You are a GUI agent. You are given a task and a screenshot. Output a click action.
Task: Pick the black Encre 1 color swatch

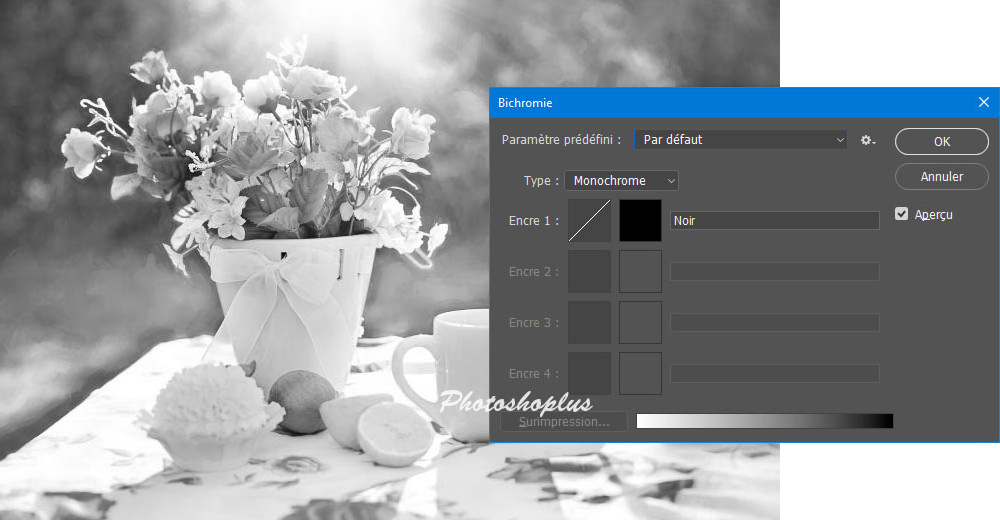640,220
